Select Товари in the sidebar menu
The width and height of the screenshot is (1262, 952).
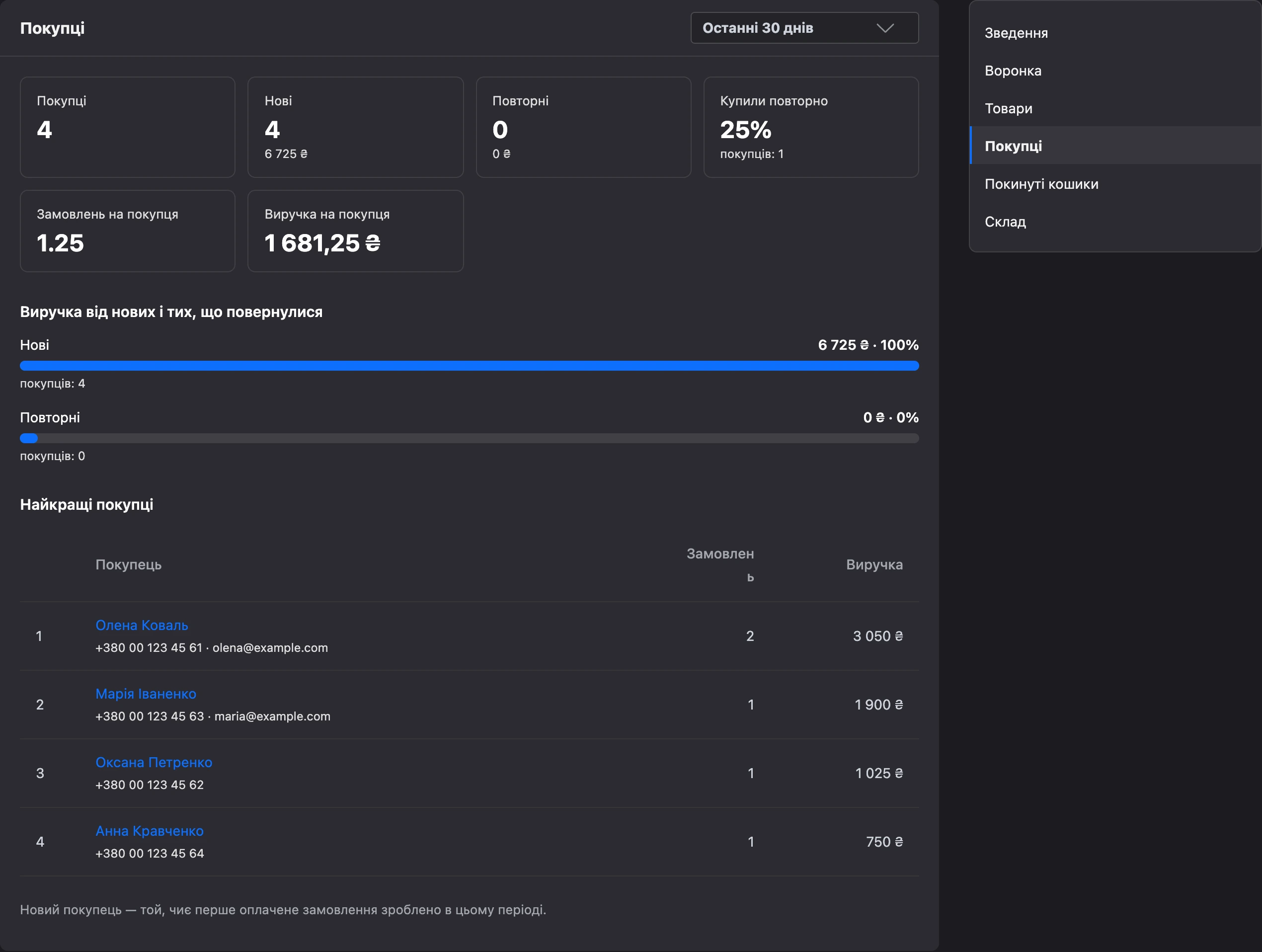1115,108
